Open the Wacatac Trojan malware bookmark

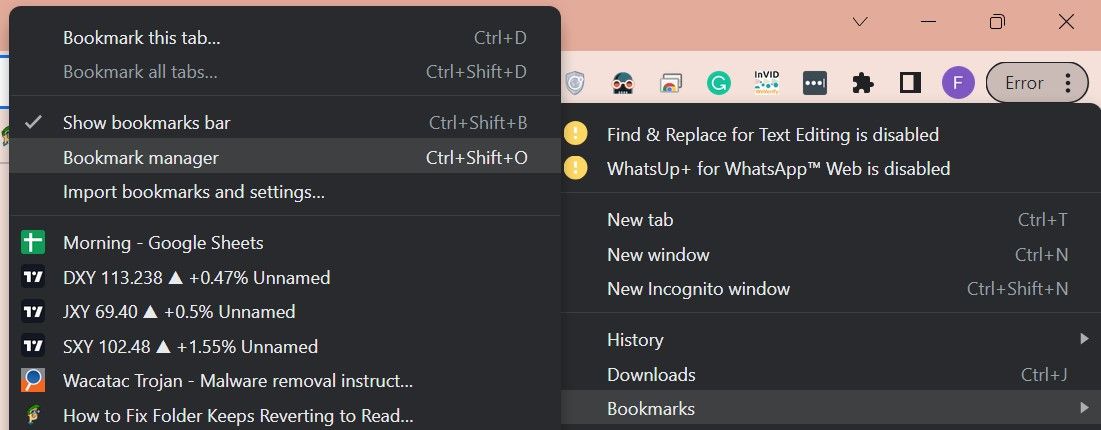[237, 381]
